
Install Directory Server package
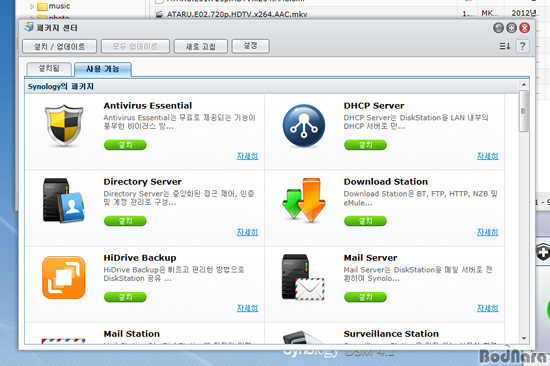tap(125, 221)
